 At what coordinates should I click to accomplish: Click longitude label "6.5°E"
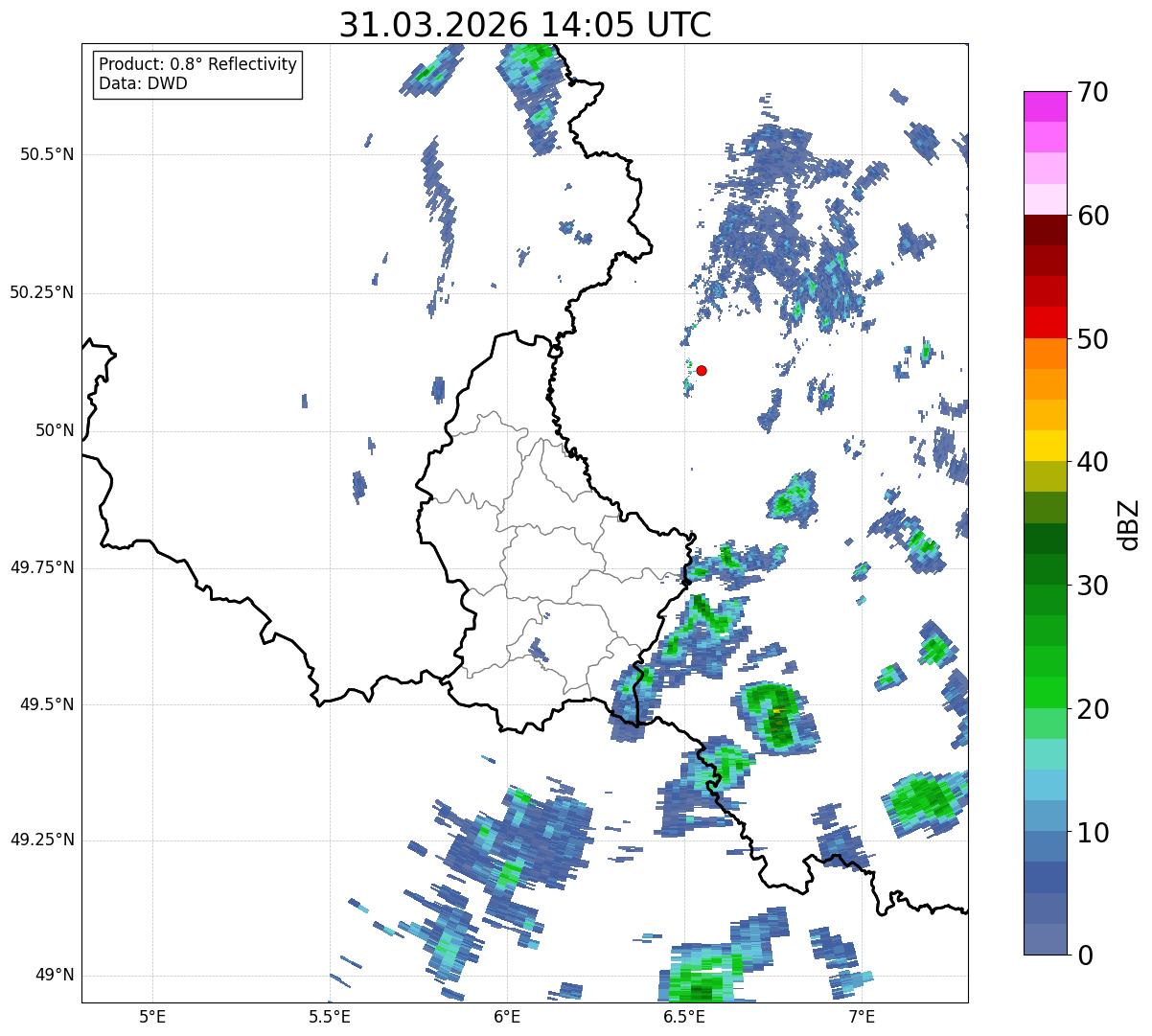point(684,1016)
